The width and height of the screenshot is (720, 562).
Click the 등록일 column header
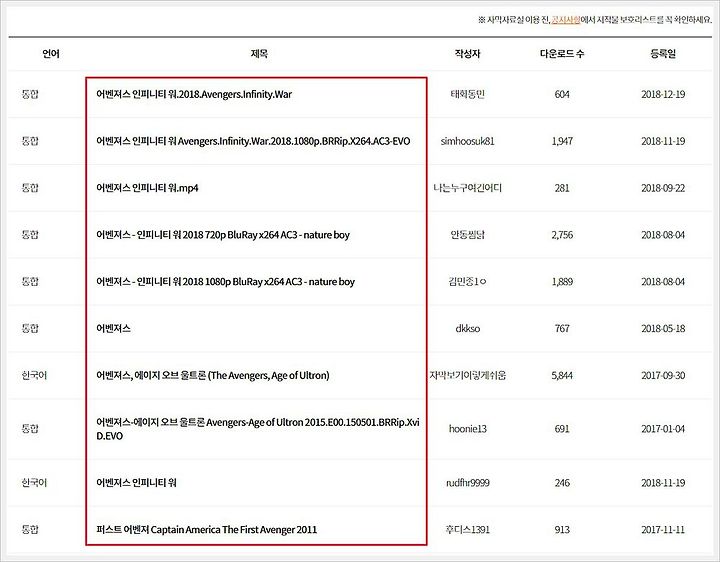[663, 54]
